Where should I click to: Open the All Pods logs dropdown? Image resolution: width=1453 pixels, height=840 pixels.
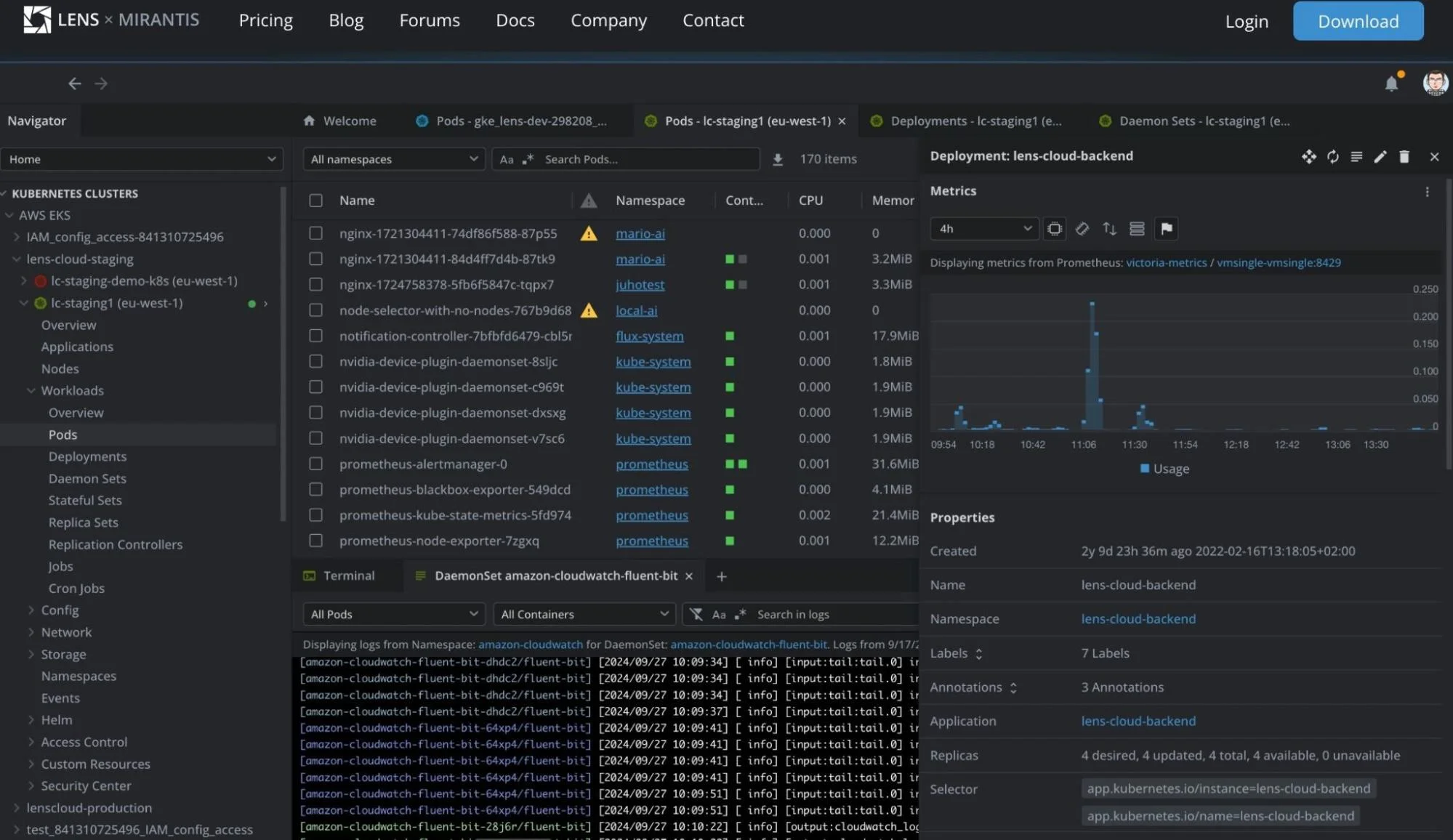(393, 615)
